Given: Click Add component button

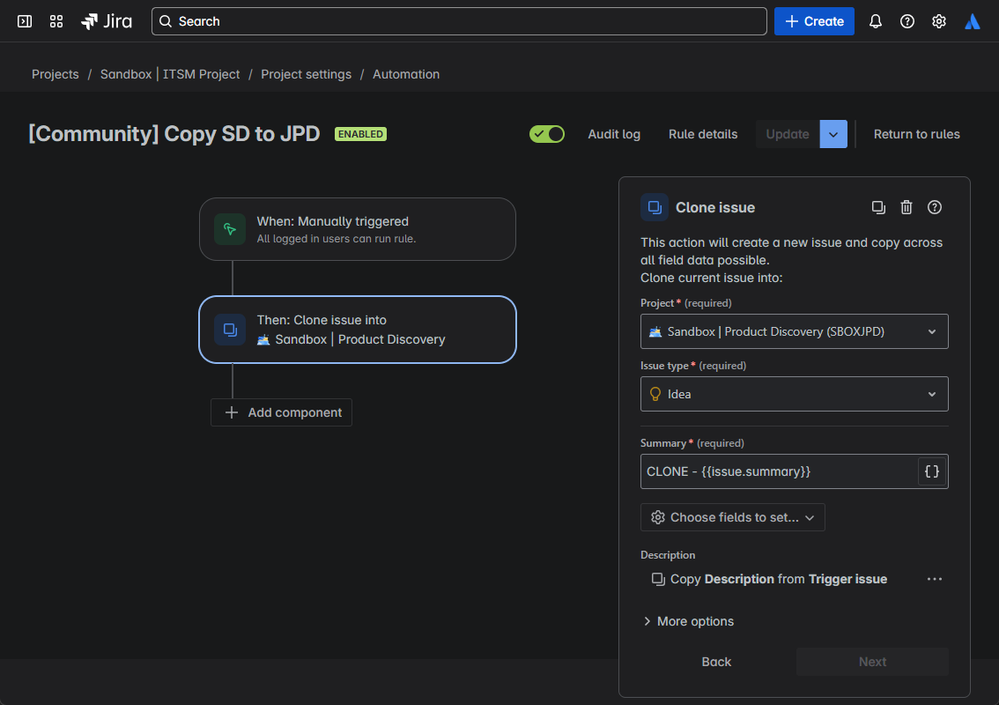Looking at the screenshot, I should [282, 412].
